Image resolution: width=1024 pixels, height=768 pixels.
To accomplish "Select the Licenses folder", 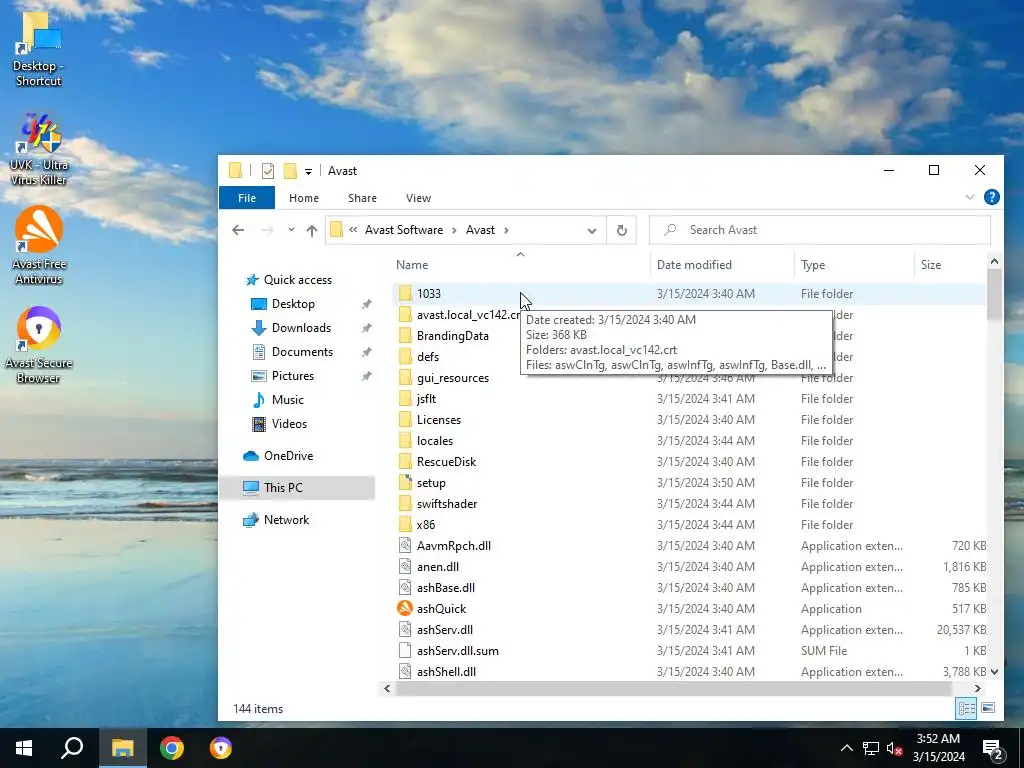I will tap(439, 419).
